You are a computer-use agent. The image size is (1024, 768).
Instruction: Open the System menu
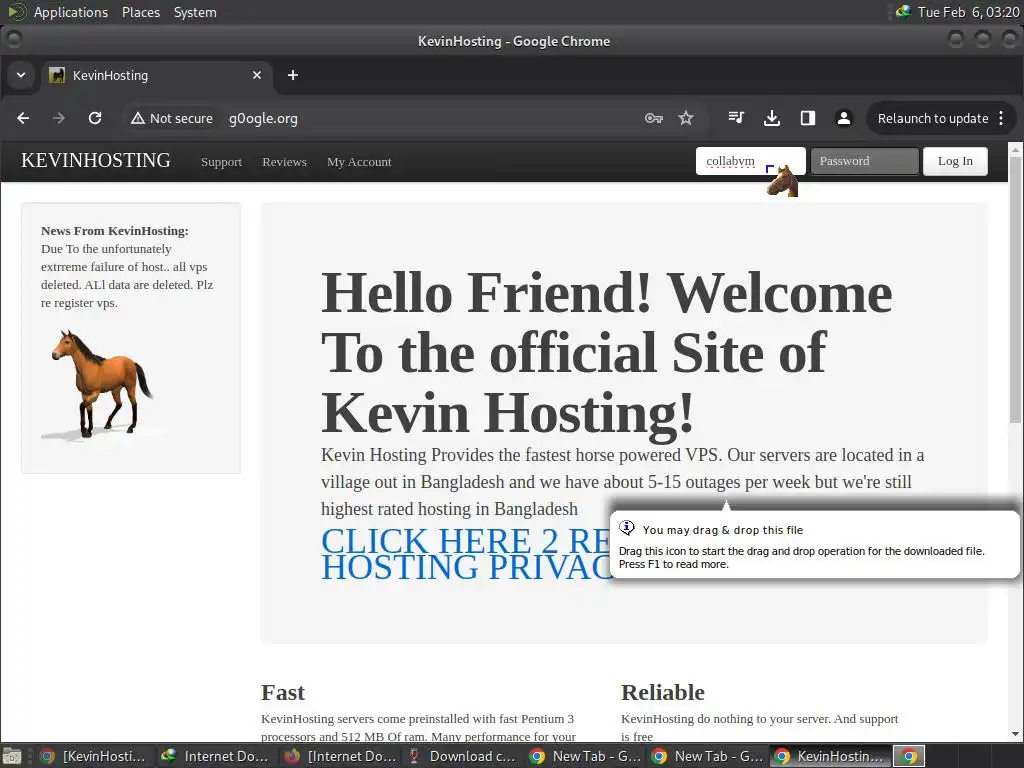[x=195, y=12]
